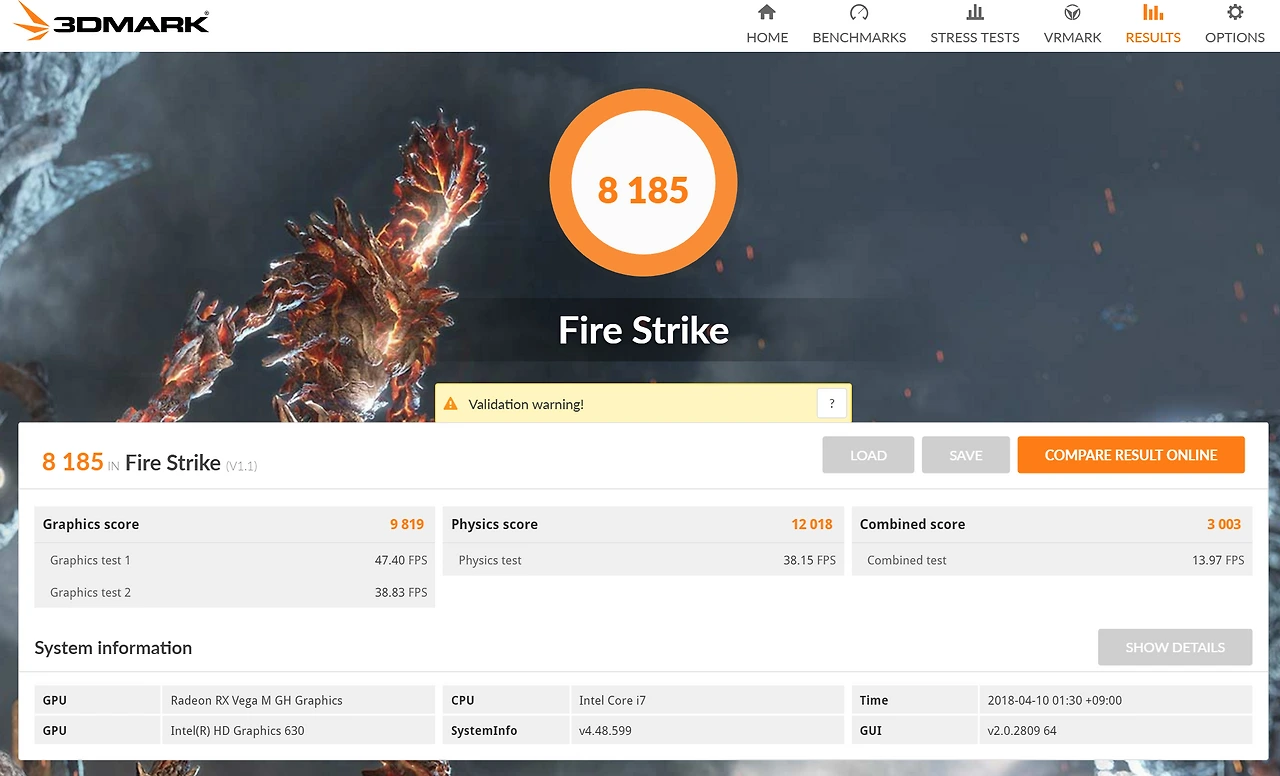
Task: Click the VRMark headset icon
Action: pyautogui.click(x=1072, y=13)
